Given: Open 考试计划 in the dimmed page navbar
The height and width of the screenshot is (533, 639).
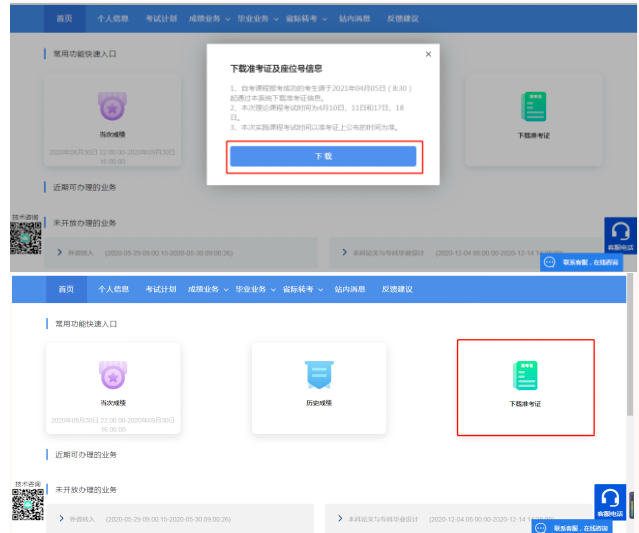Looking at the screenshot, I should (x=161, y=19).
